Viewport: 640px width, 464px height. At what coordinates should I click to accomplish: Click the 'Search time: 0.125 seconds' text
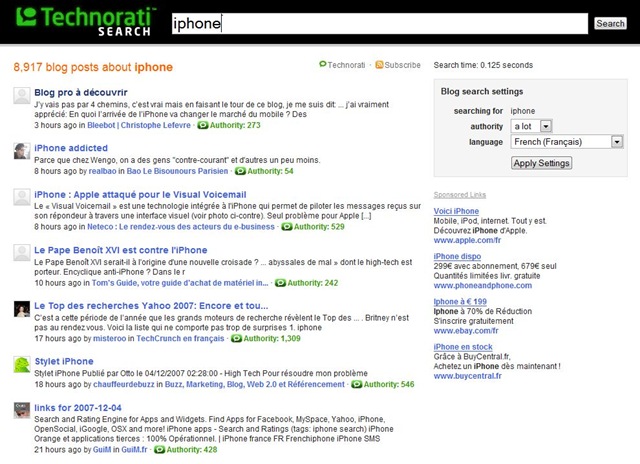(x=483, y=65)
